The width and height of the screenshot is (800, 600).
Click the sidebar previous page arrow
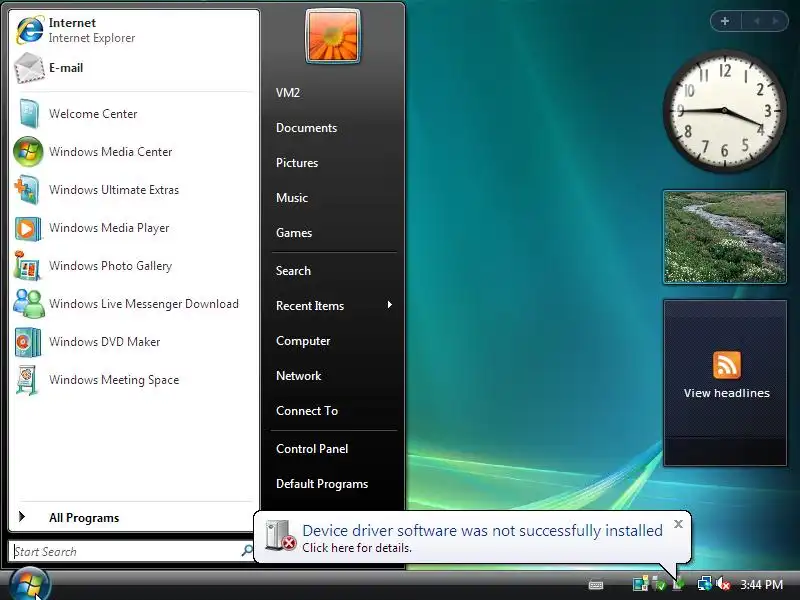[756, 21]
